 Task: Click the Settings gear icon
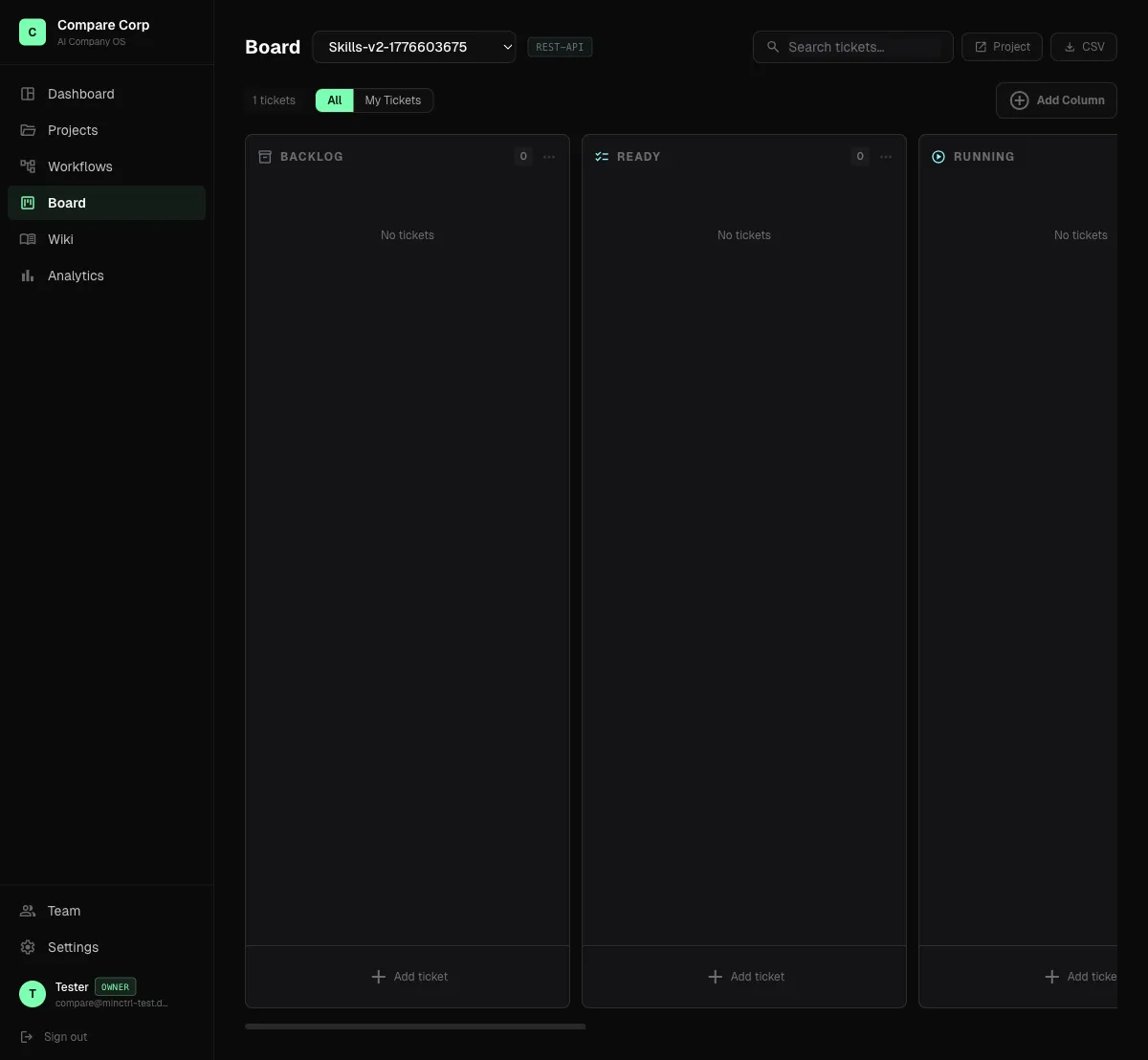tap(28, 947)
